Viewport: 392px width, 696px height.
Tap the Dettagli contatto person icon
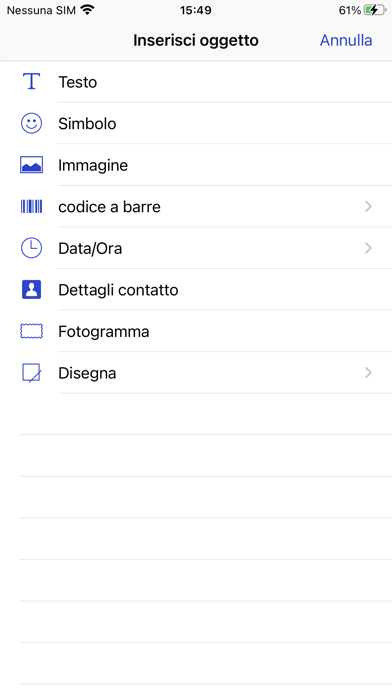point(31,289)
